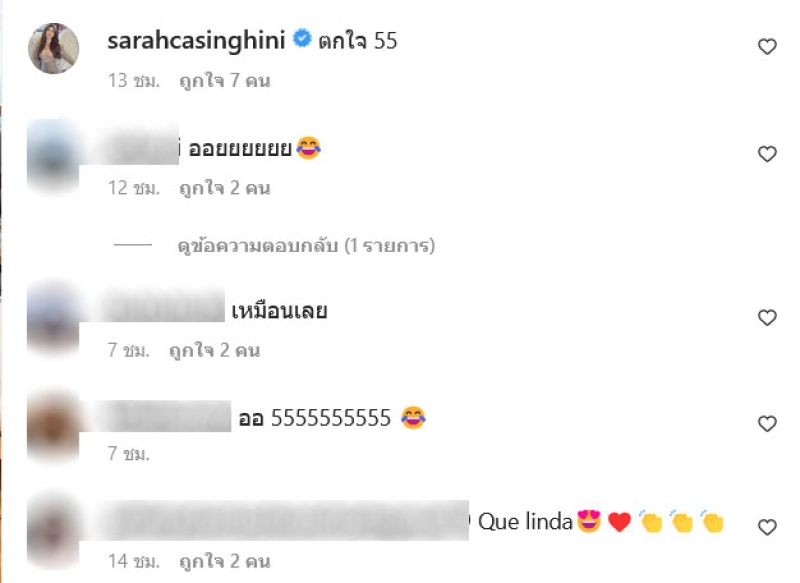Open blurred avatar of เหมือนเลย commenter
This screenshot has height=583, width=800.
coord(53,319)
